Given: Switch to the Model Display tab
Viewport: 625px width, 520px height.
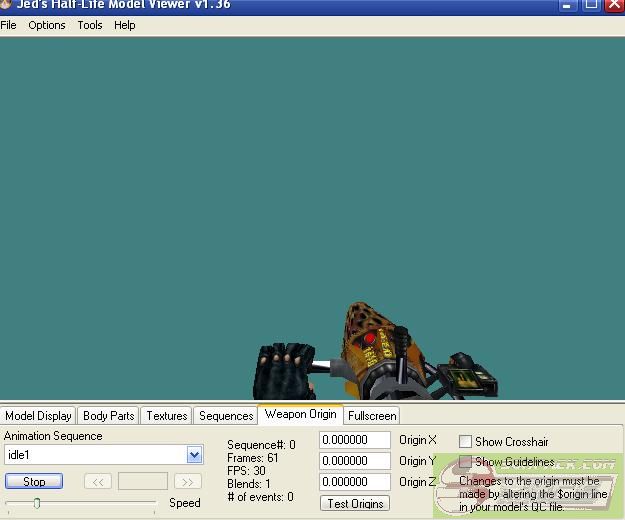Looking at the screenshot, I should [38, 416].
